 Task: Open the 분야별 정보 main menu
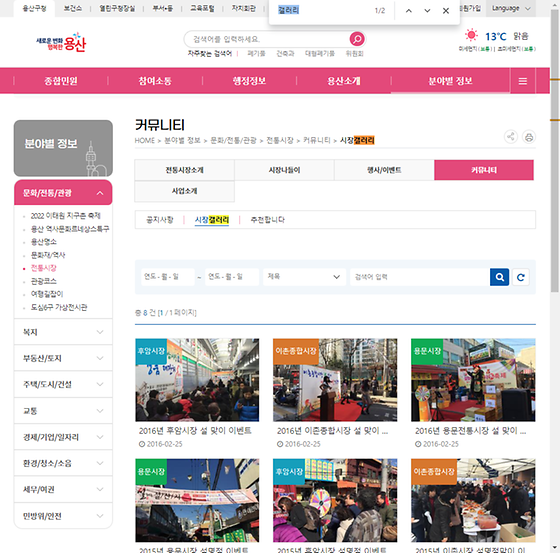coord(450,81)
